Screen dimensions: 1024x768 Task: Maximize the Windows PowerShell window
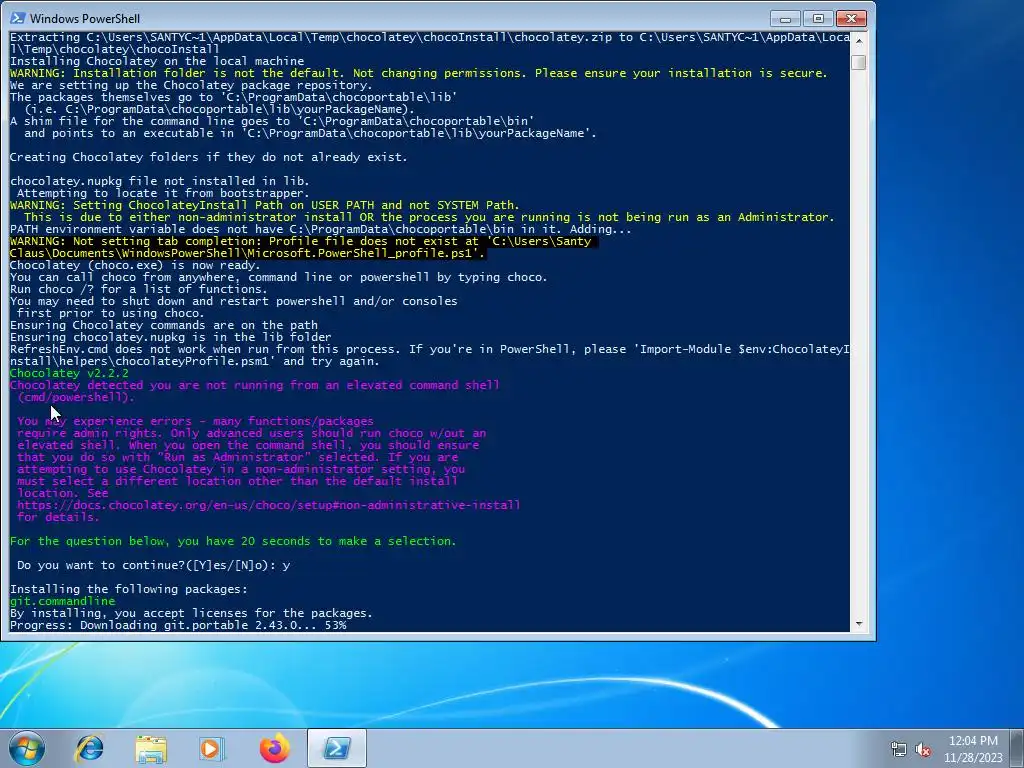[x=818, y=18]
